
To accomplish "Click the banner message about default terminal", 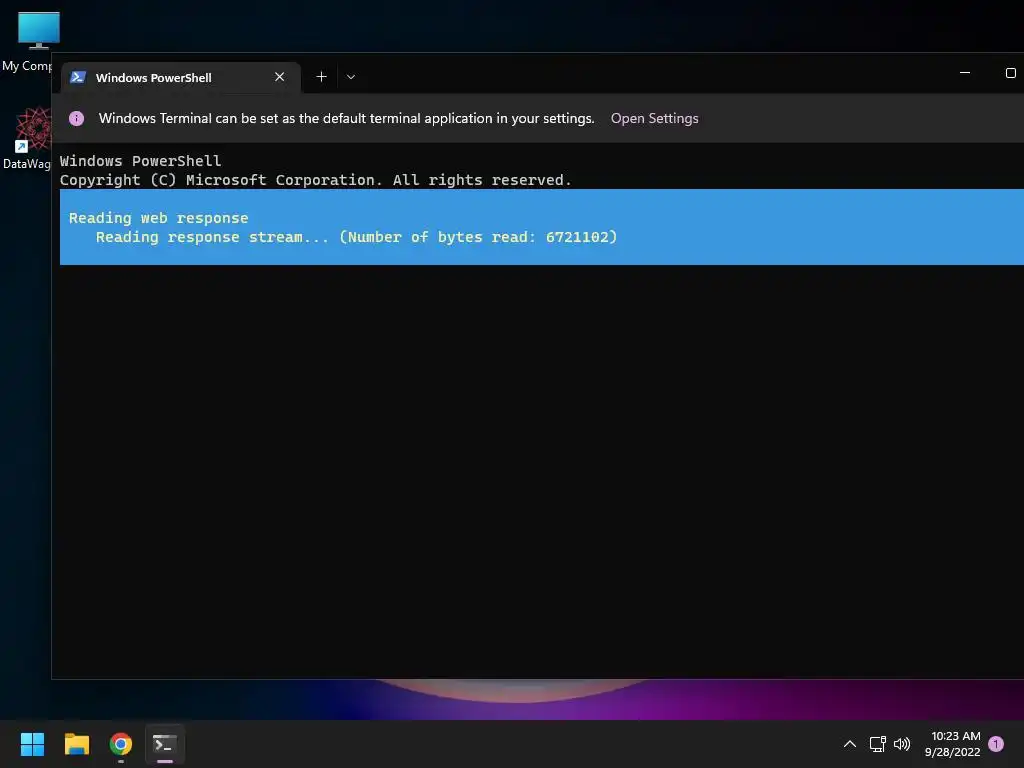I will pyautogui.click(x=347, y=118).
